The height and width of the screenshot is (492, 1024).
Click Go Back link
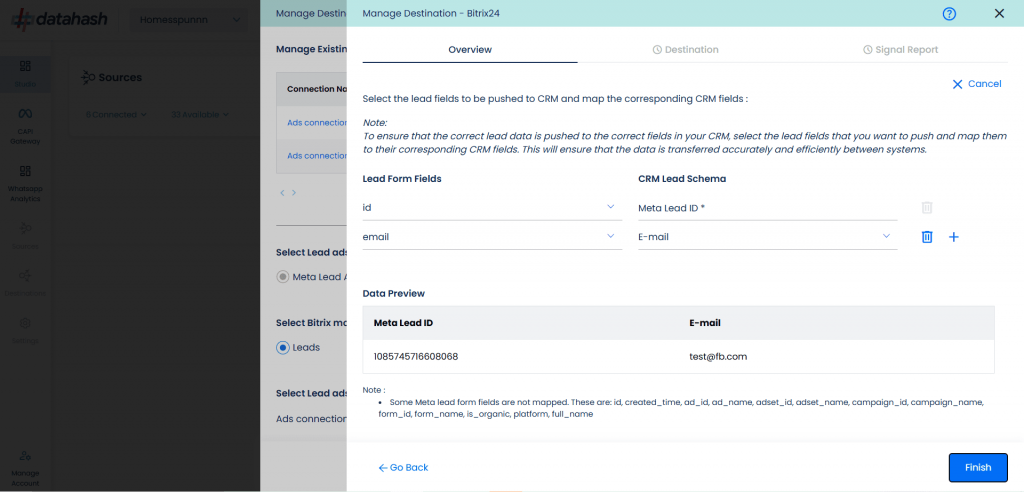point(404,468)
